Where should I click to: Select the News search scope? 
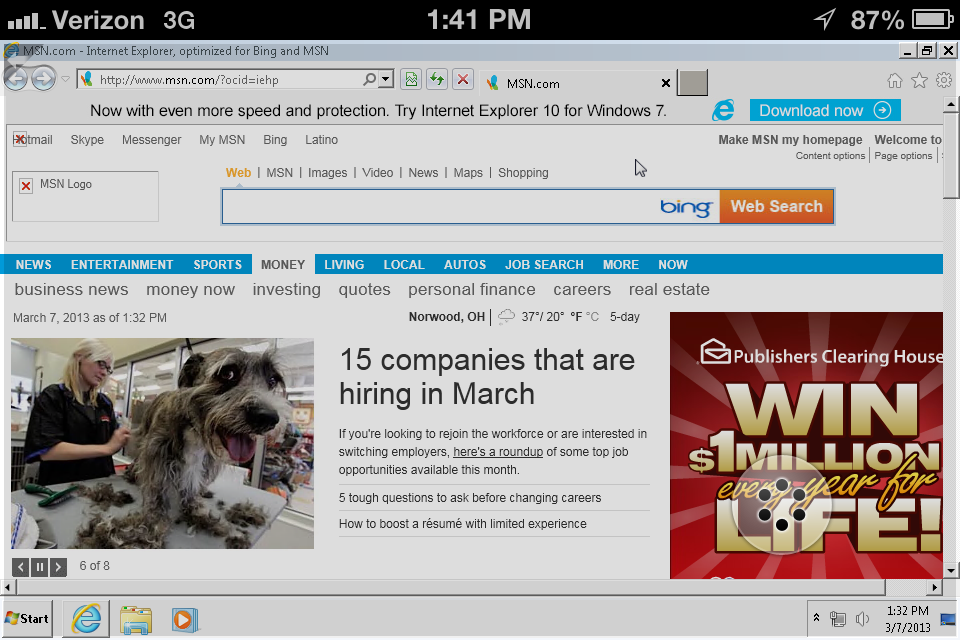tap(423, 173)
